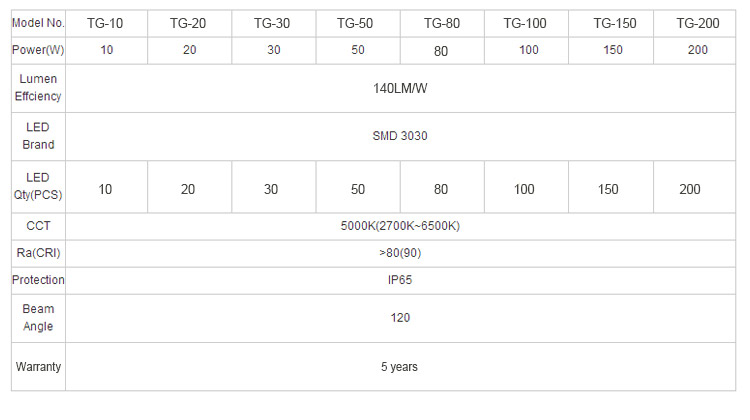
Task: Click the 5000K(2700K~6500K) CCT value
Action: [400, 226]
